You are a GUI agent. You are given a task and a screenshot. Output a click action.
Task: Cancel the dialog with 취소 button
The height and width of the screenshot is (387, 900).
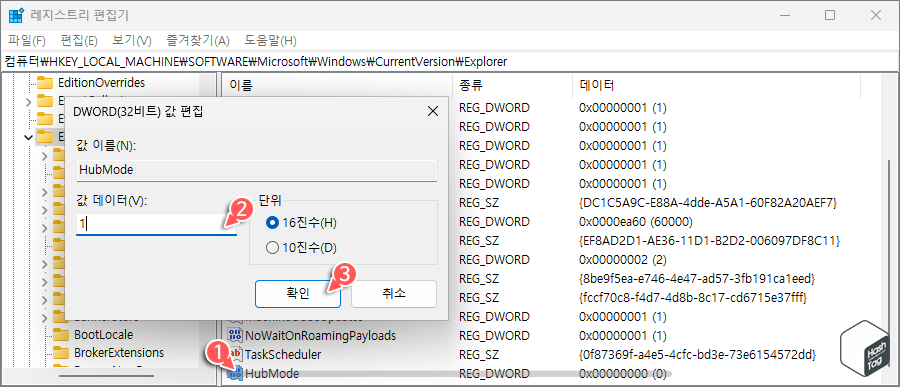[394, 294]
